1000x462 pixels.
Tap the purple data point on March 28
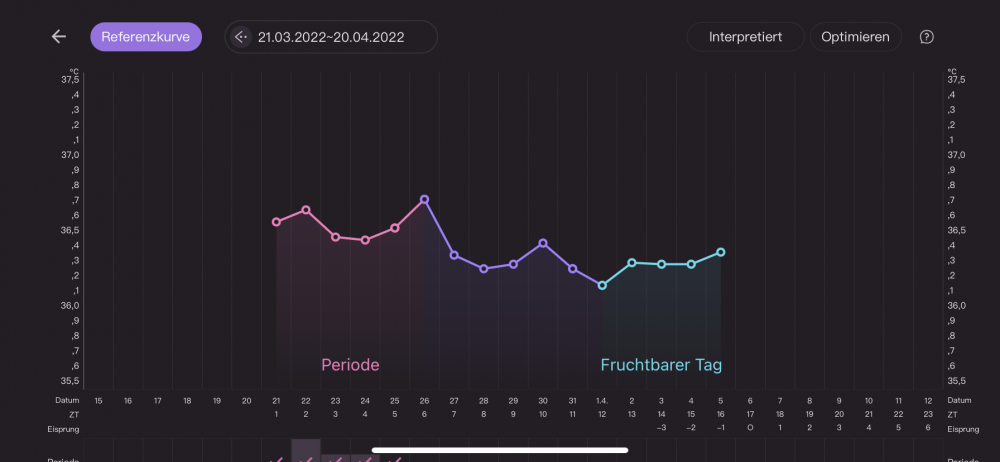coord(484,269)
